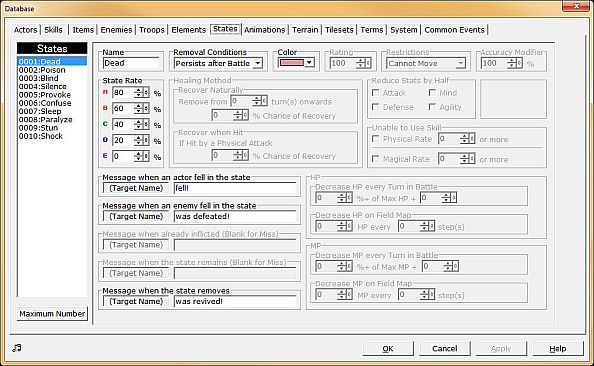Select state 0003:Blind in the list
594x366 pixels.
click(x=52, y=78)
